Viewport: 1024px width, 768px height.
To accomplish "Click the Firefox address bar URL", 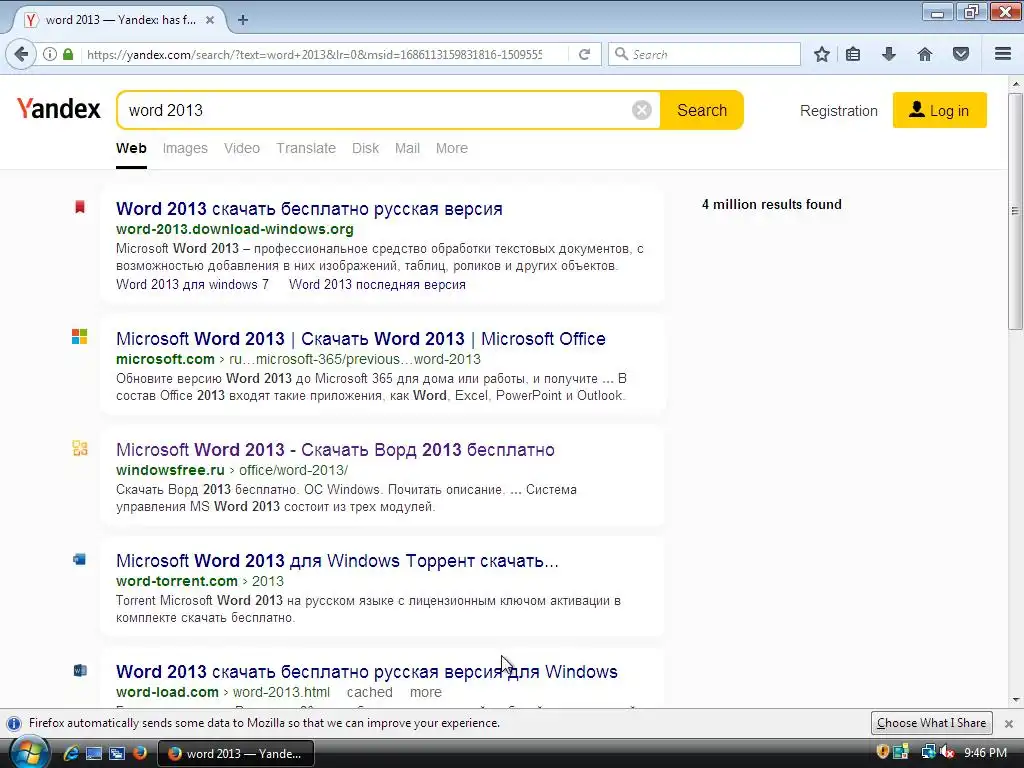I will 314,55.
